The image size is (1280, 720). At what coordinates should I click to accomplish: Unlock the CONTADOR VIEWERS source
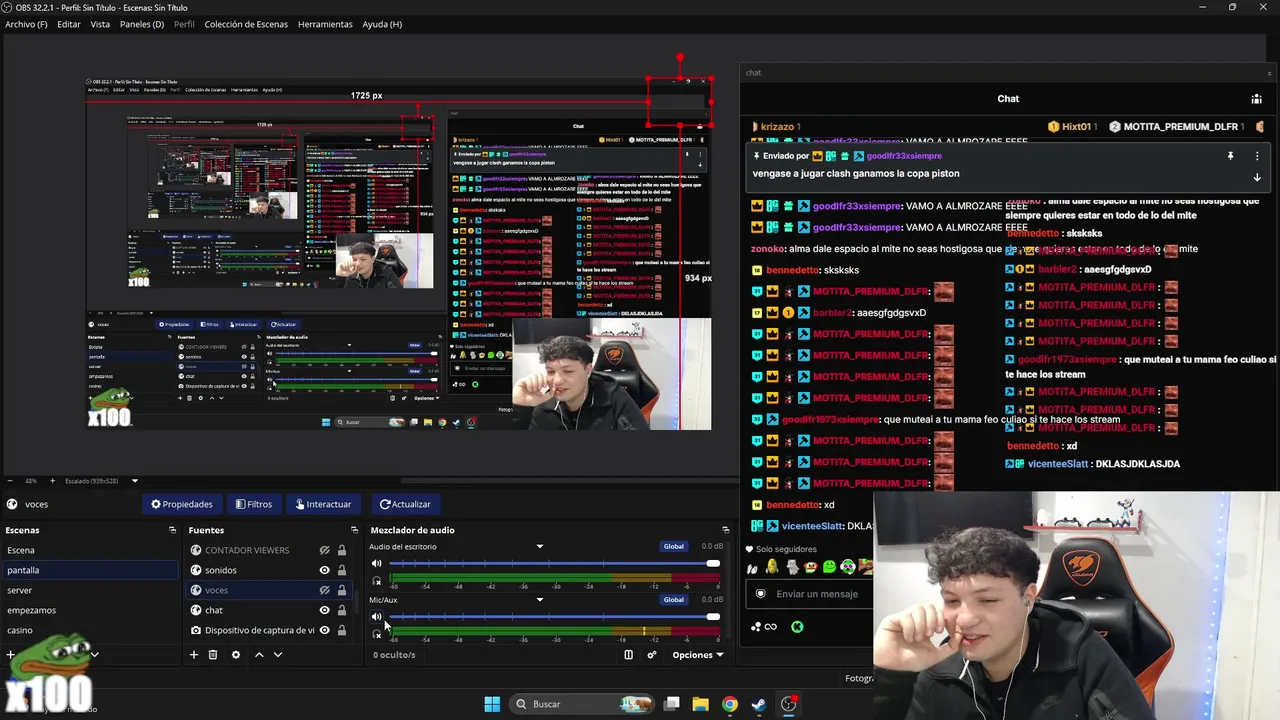coord(341,550)
